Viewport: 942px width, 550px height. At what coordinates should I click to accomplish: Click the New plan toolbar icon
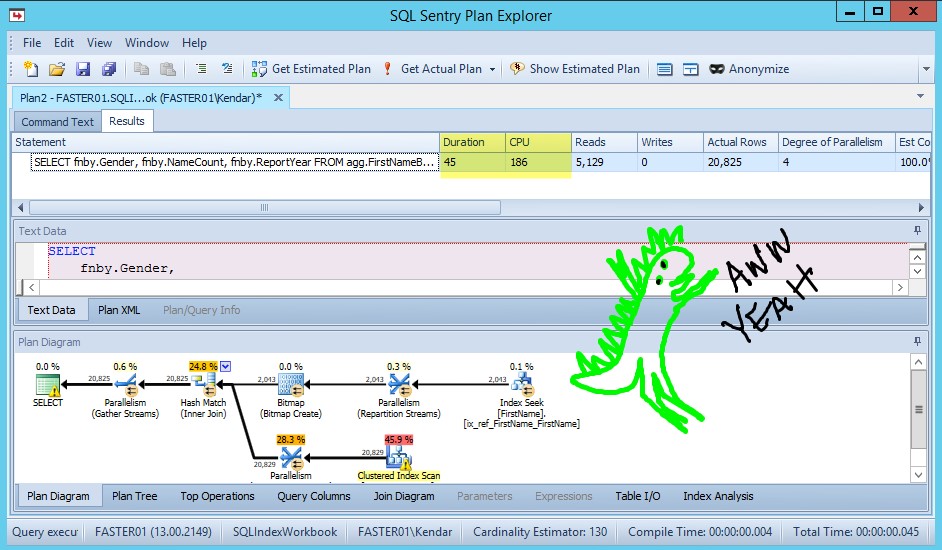click(x=31, y=69)
